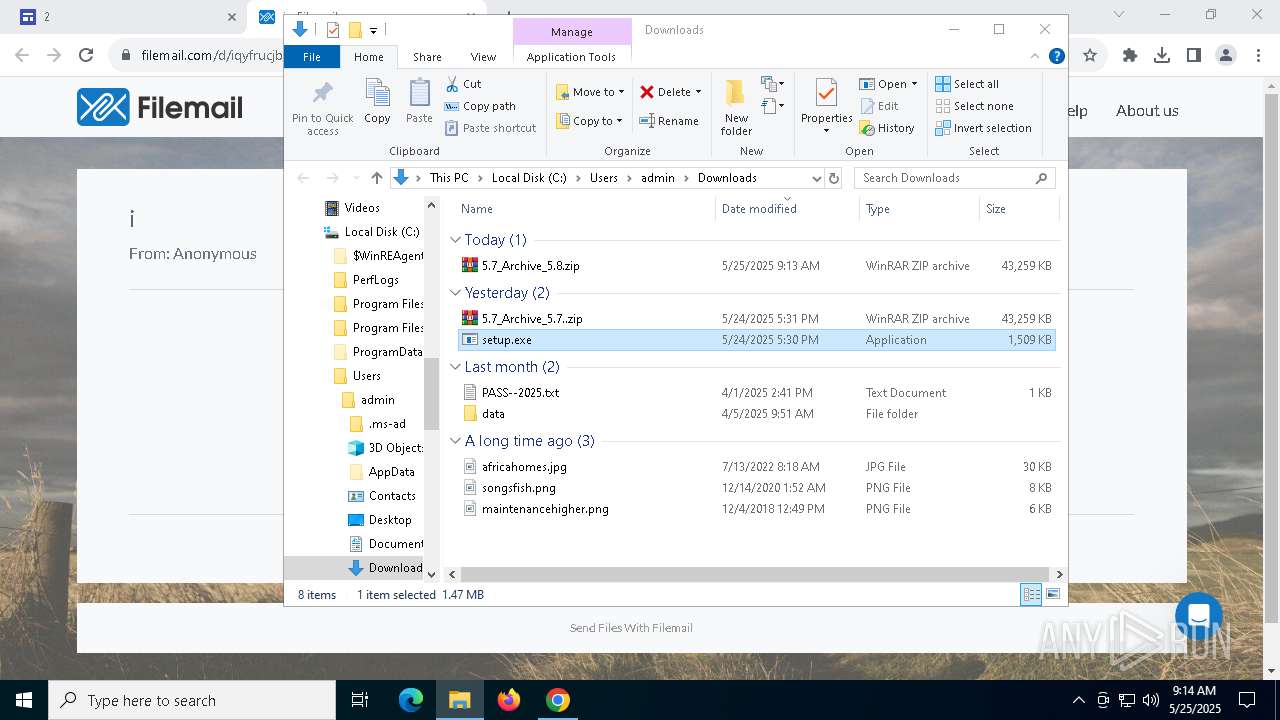Click Select all
Image resolution: width=1280 pixels, height=720 pixels.
pyautogui.click(x=967, y=84)
